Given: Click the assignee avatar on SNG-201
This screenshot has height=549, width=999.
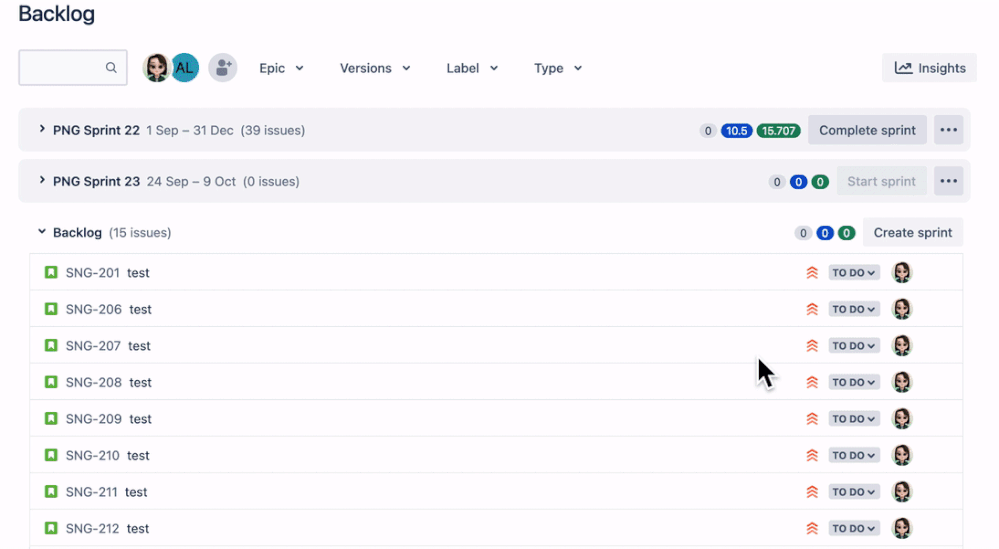Looking at the screenshot, I should (902, 273).
